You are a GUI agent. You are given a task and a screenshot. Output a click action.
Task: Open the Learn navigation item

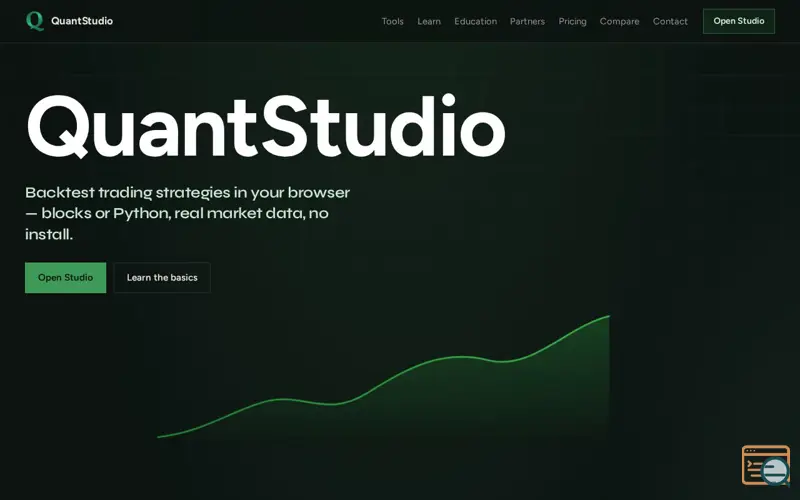tap(429, 21)
